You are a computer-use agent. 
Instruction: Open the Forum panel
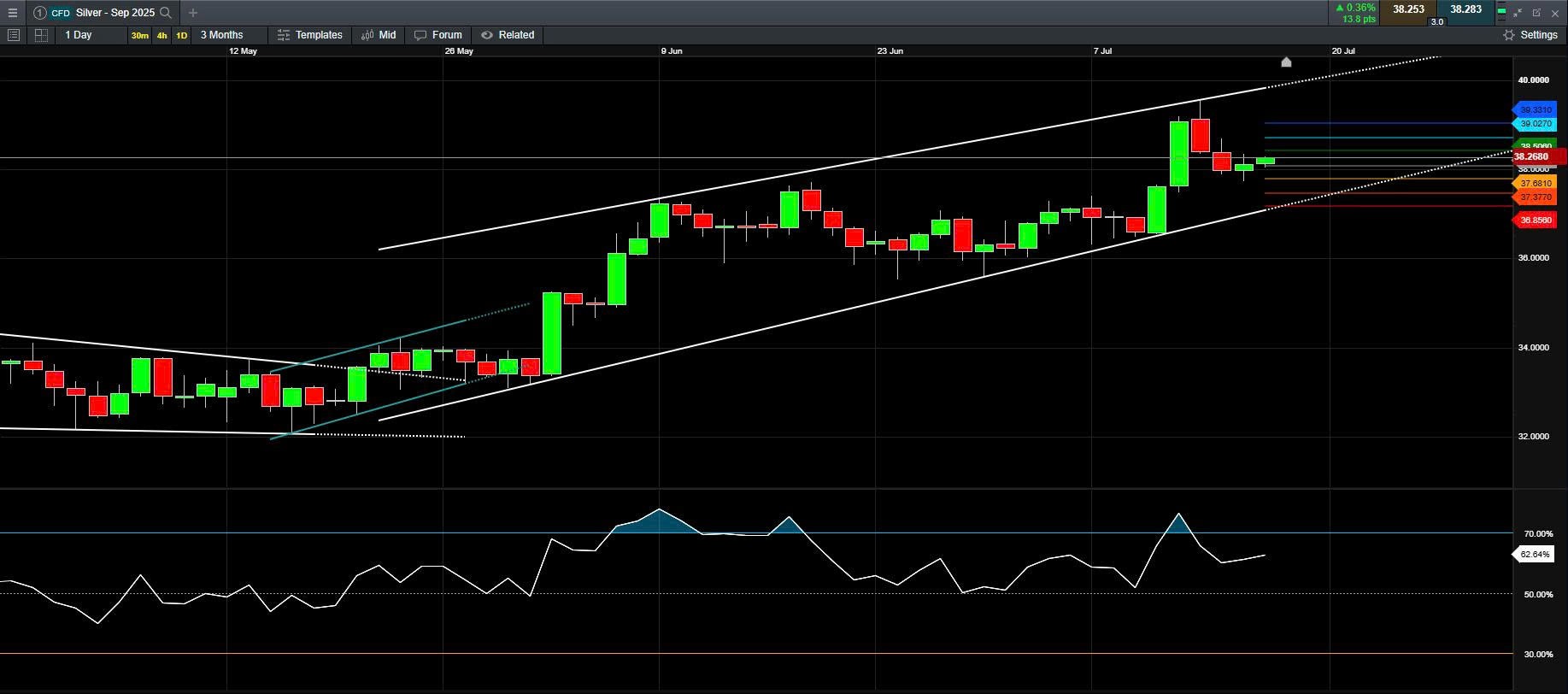point(438,35)
